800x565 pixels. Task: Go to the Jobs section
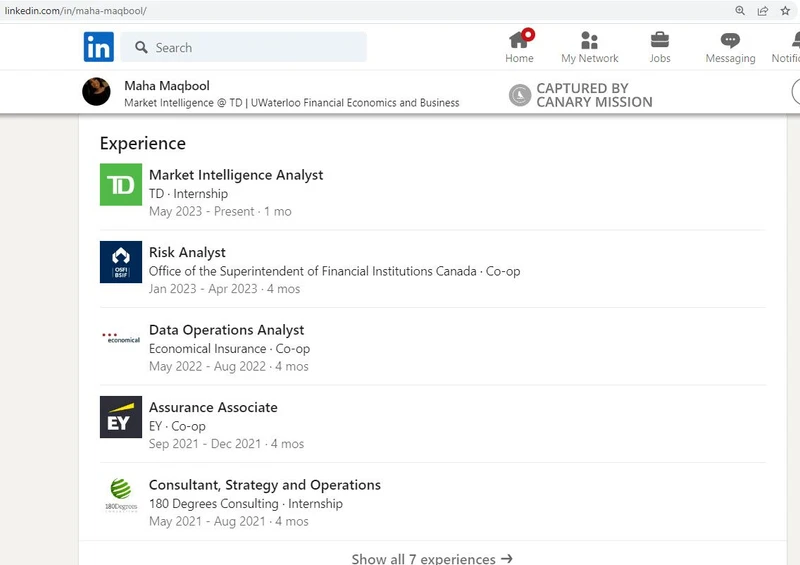[660, 46]
